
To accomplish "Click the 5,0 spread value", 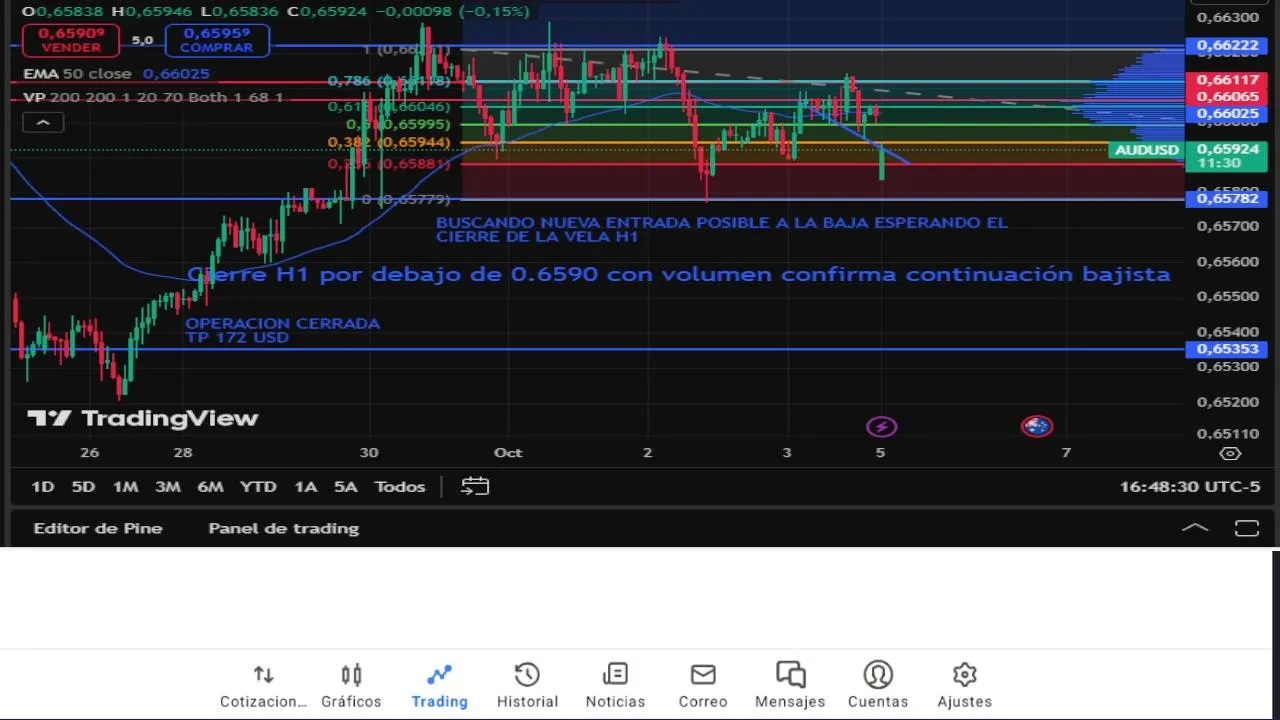I will pos(142,40).
